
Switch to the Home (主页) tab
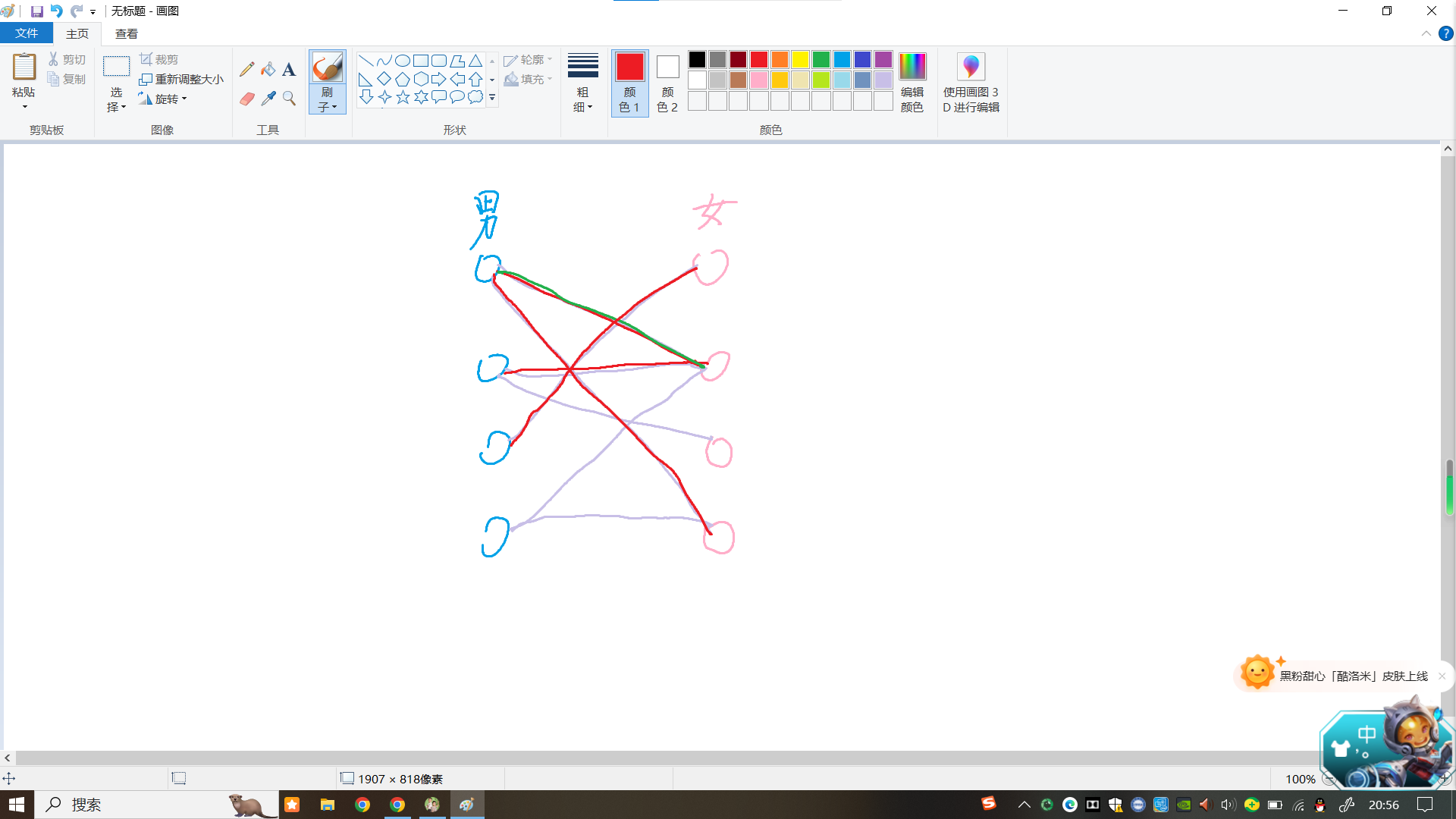point(77,33)
